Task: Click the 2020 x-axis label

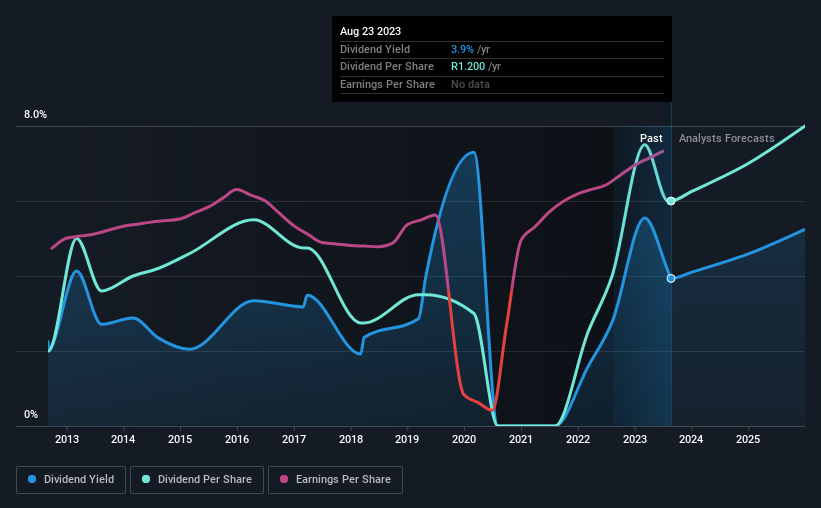Action: click(x=464, y=439)
